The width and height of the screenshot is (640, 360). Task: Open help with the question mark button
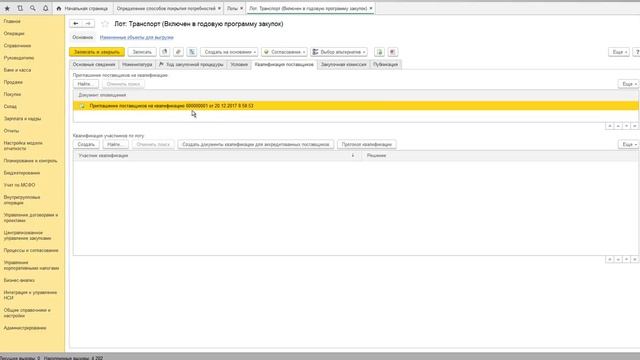point(637,52)
